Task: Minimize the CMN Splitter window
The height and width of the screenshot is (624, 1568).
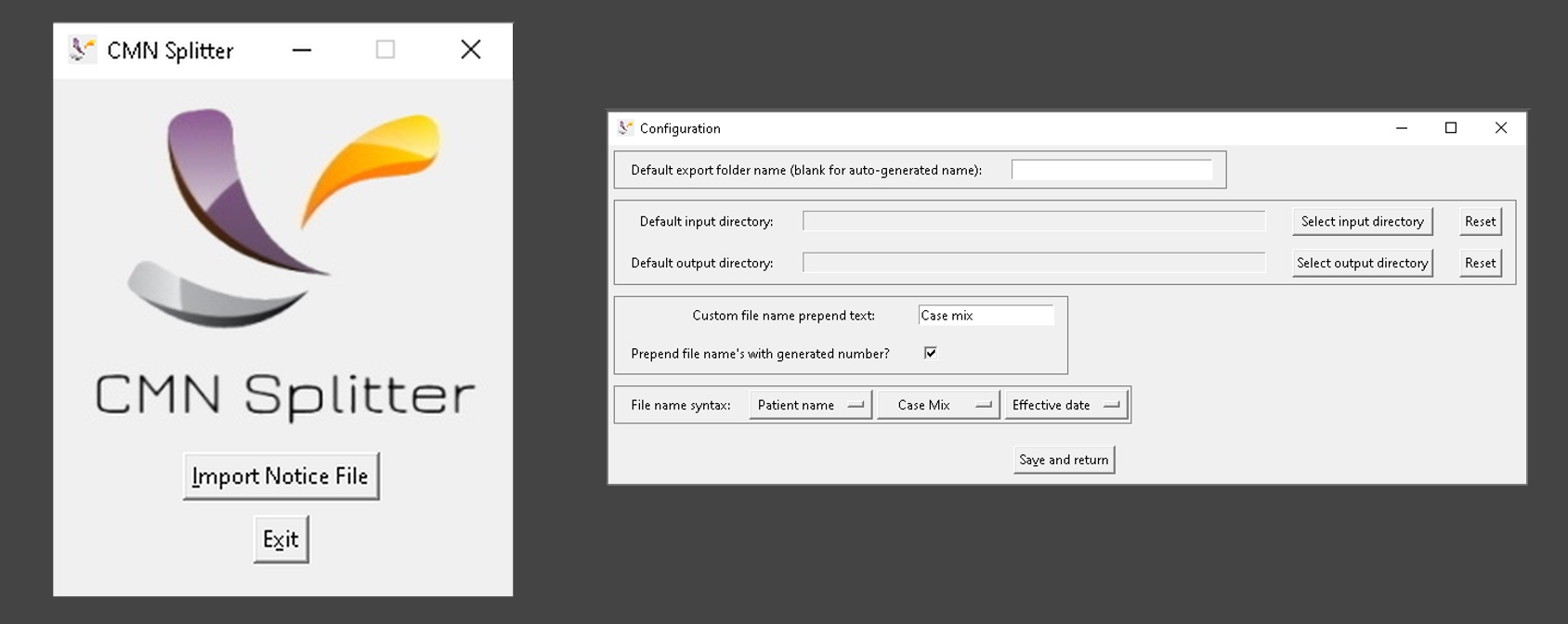Action: pos(301,50)
